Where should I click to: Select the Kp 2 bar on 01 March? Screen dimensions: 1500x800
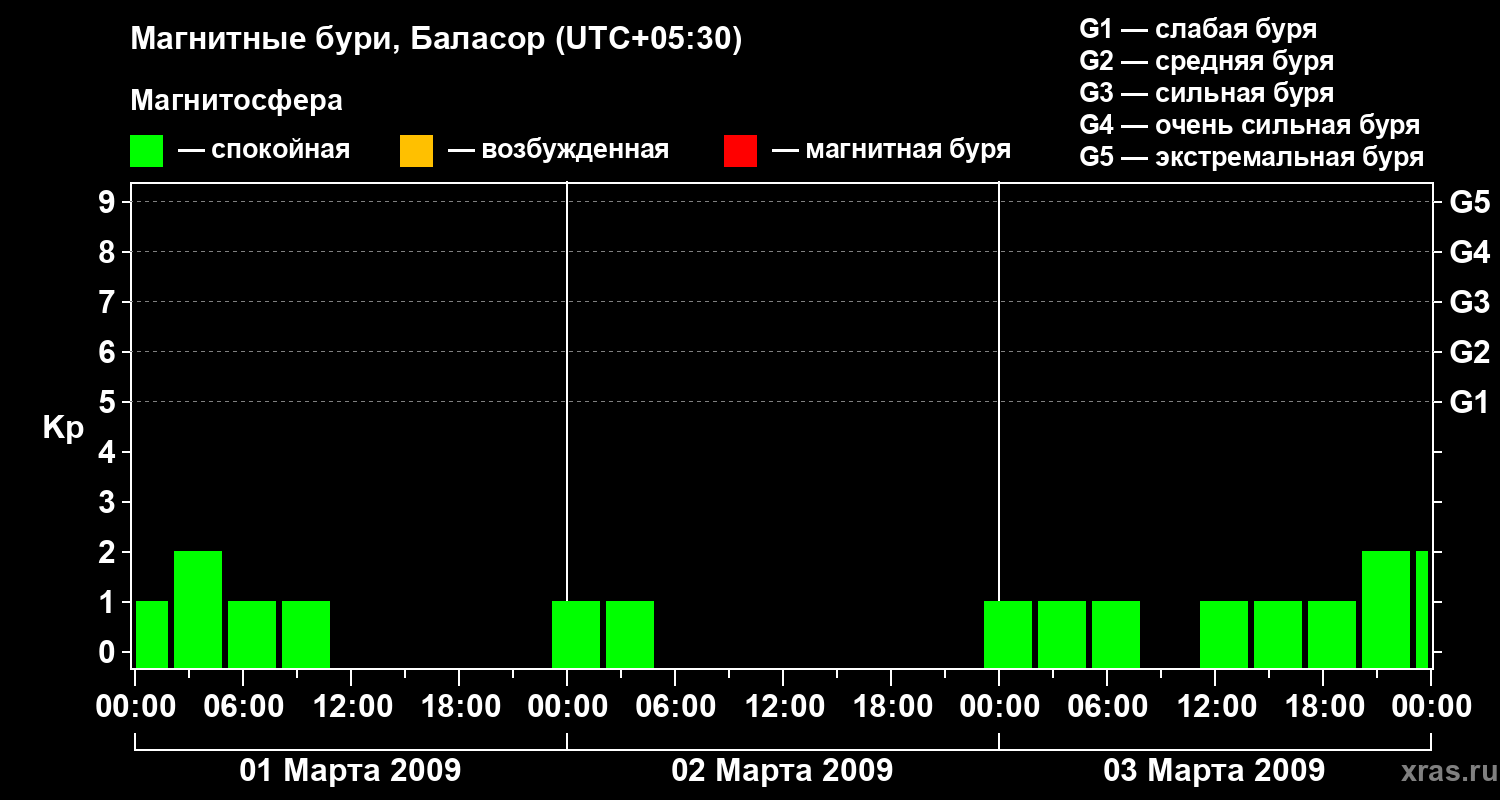[198, 609]
